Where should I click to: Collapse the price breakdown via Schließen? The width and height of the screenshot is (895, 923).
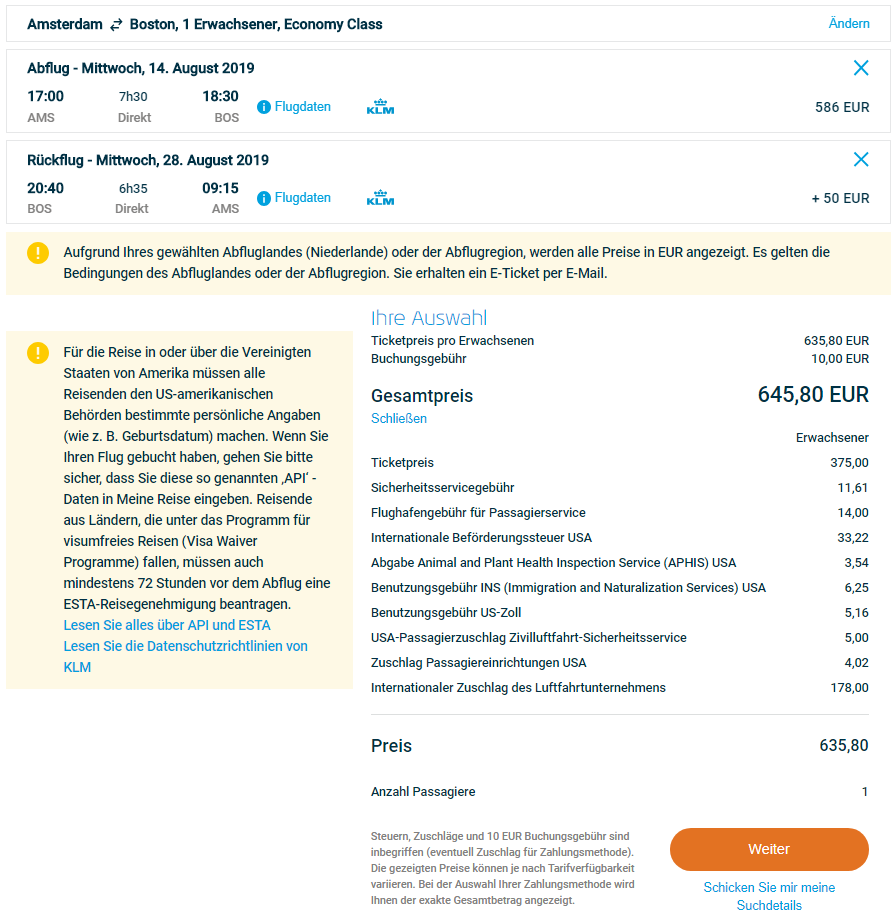(x=398, y=420)
